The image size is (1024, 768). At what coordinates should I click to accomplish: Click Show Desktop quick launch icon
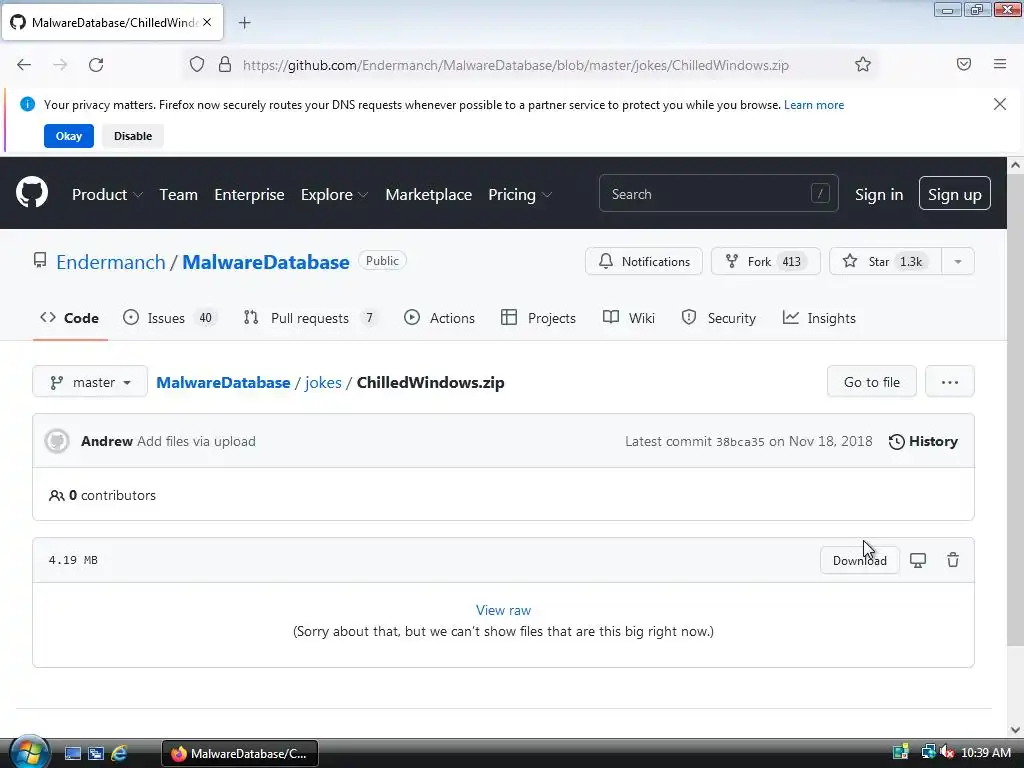72,754
